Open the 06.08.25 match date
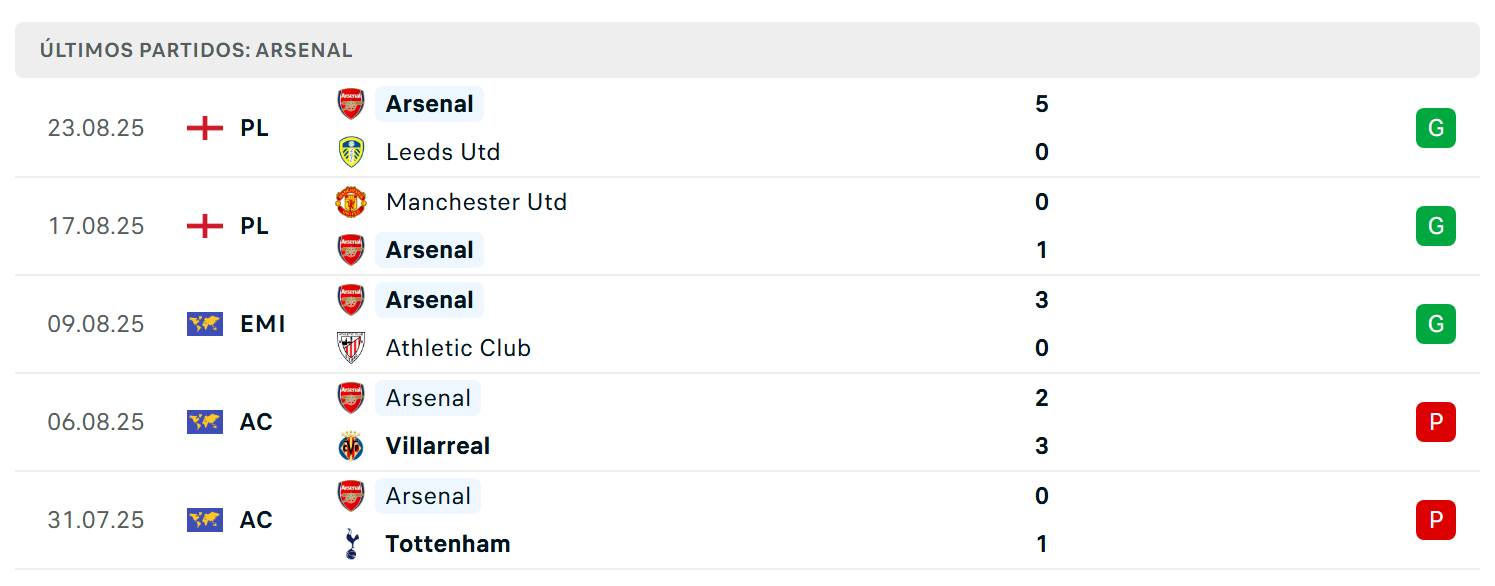 tap(96, 422)
